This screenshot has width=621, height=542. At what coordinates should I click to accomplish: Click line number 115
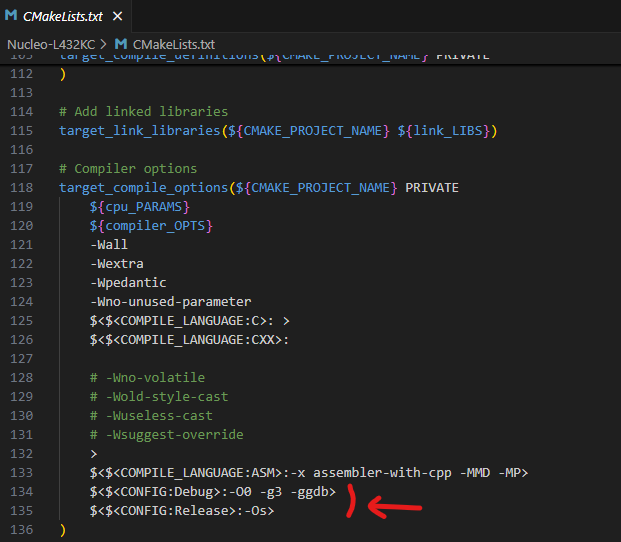pos(21,131)
